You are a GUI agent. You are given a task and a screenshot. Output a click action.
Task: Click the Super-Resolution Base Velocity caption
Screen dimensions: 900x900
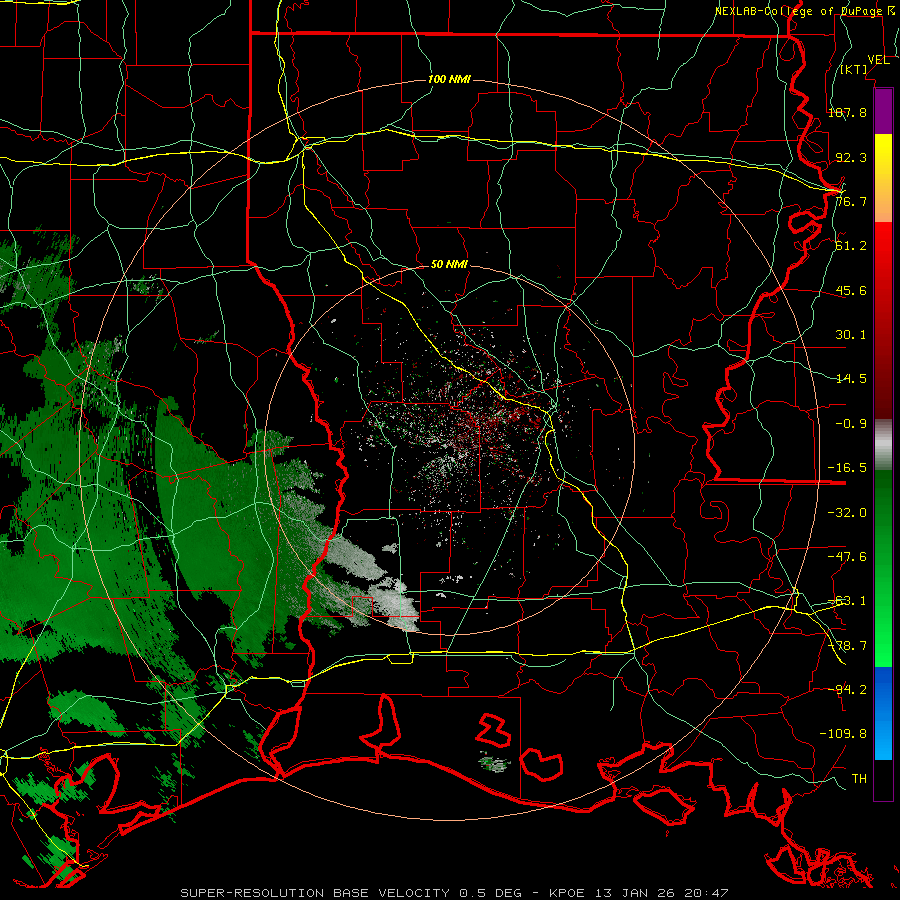(x=455, y=893)
